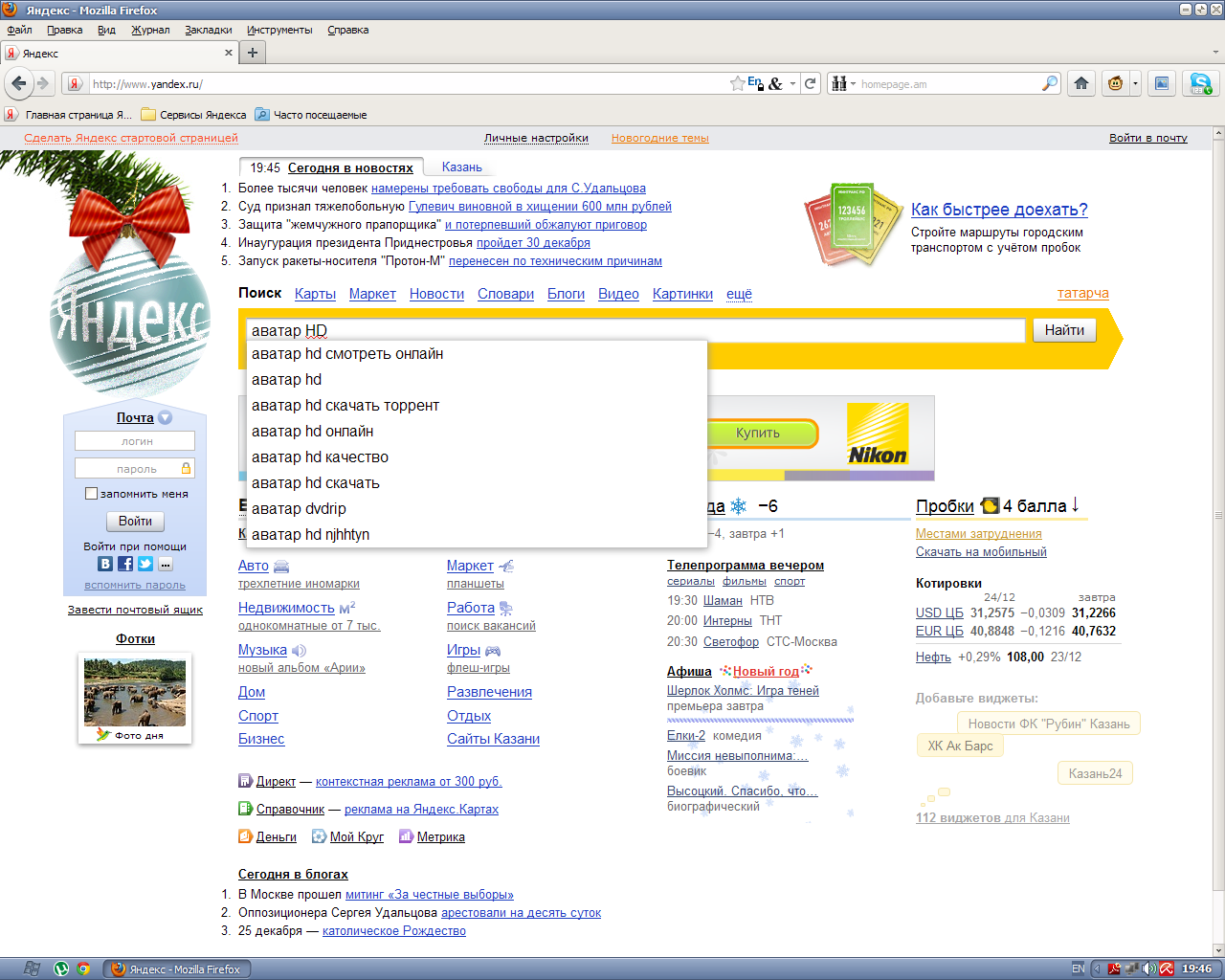Screen dimensions: 1225x980
Task: Open a new browser tab with plus
Action: (x=253, y=53)
